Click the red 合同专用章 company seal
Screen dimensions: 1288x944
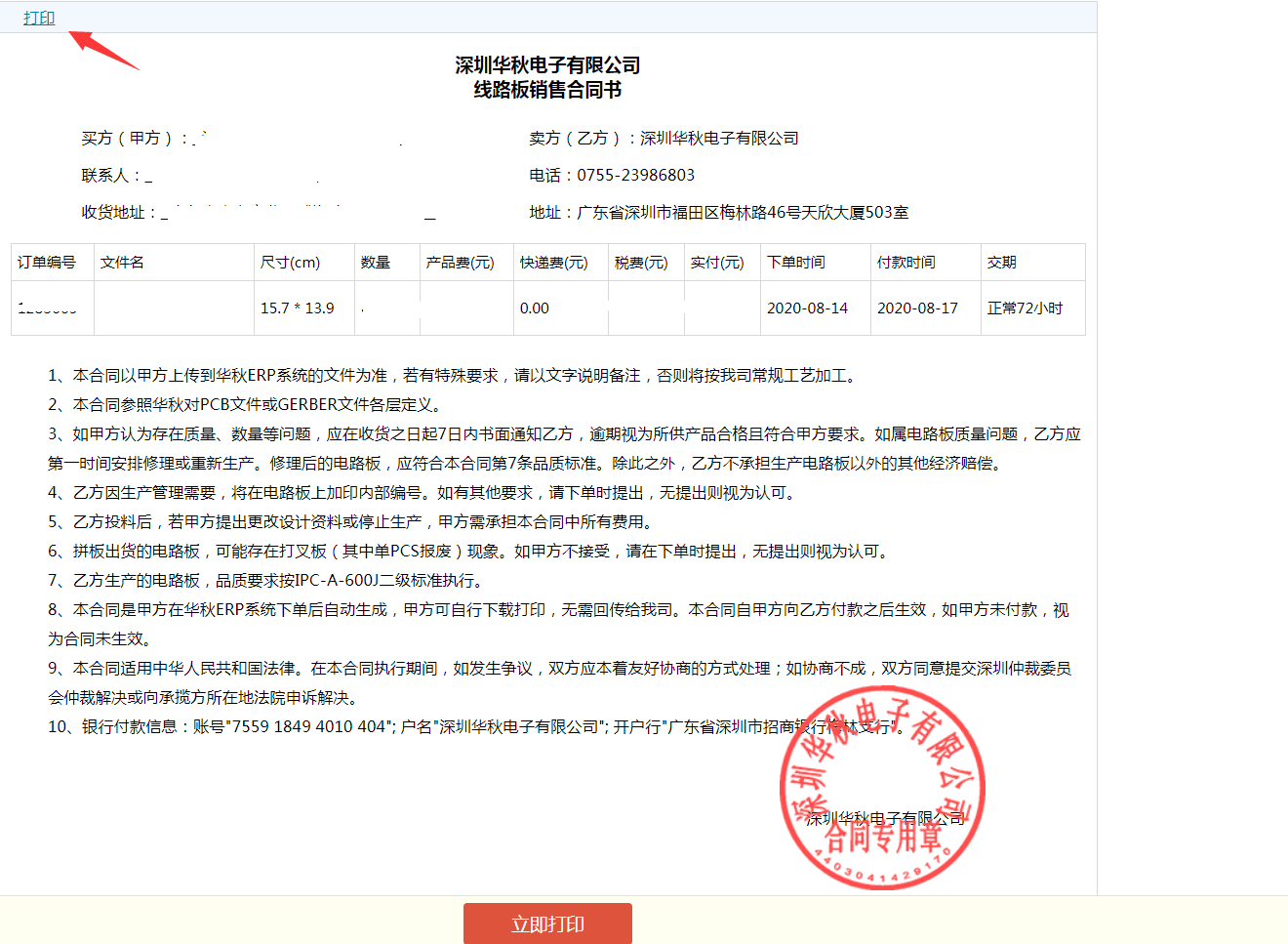click(x=882, y=788)
